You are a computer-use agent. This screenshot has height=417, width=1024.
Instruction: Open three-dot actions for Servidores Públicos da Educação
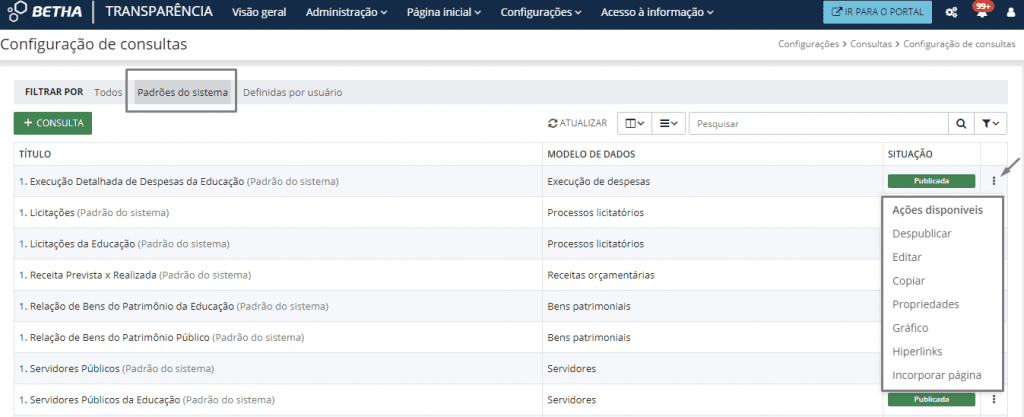[x=993, y=399]
